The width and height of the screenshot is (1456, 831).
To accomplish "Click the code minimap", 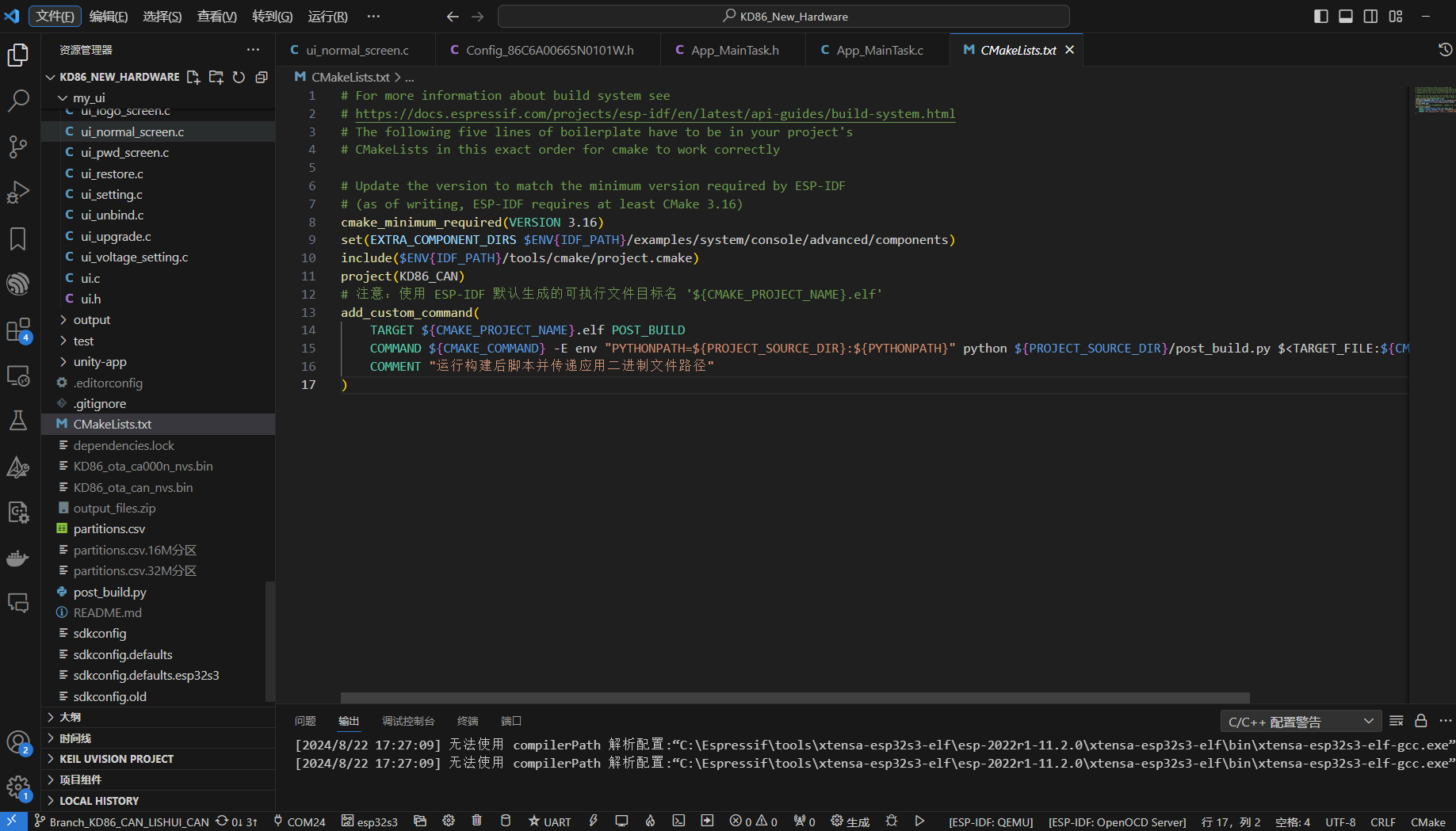I will point(1434,101).
